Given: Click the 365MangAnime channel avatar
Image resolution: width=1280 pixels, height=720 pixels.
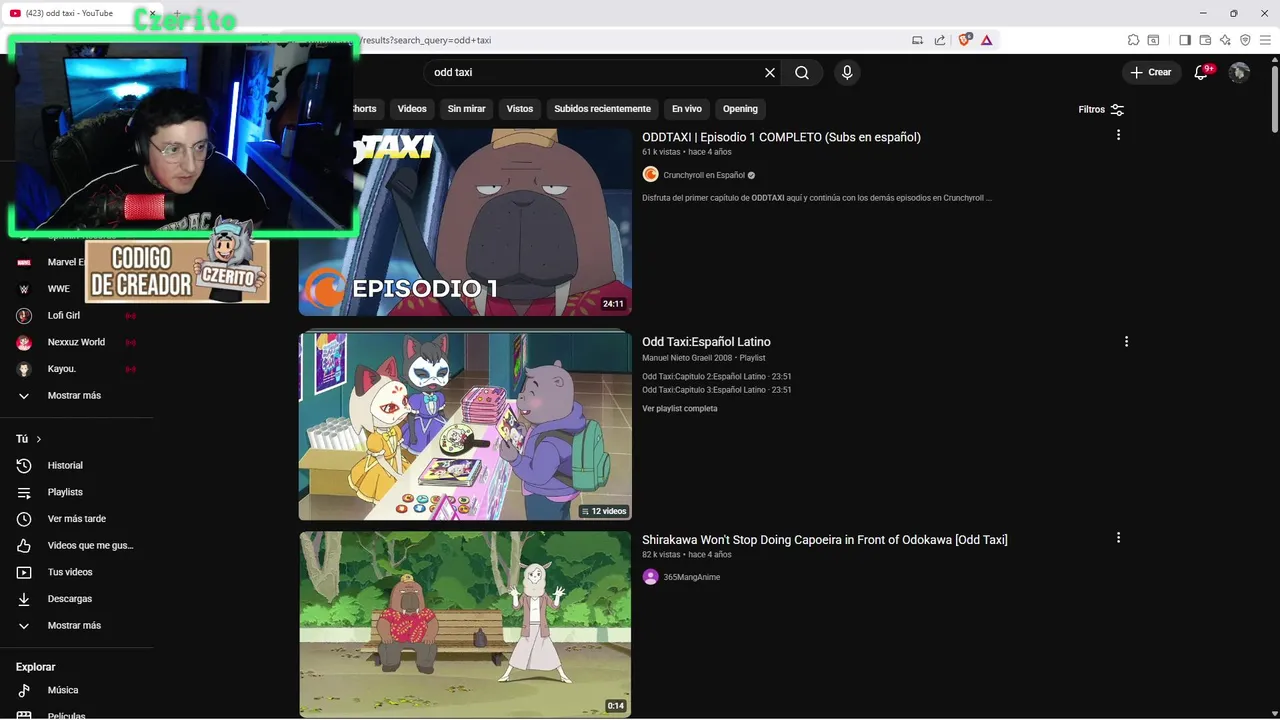Looking at the screenshot, I should coord(650,577).
